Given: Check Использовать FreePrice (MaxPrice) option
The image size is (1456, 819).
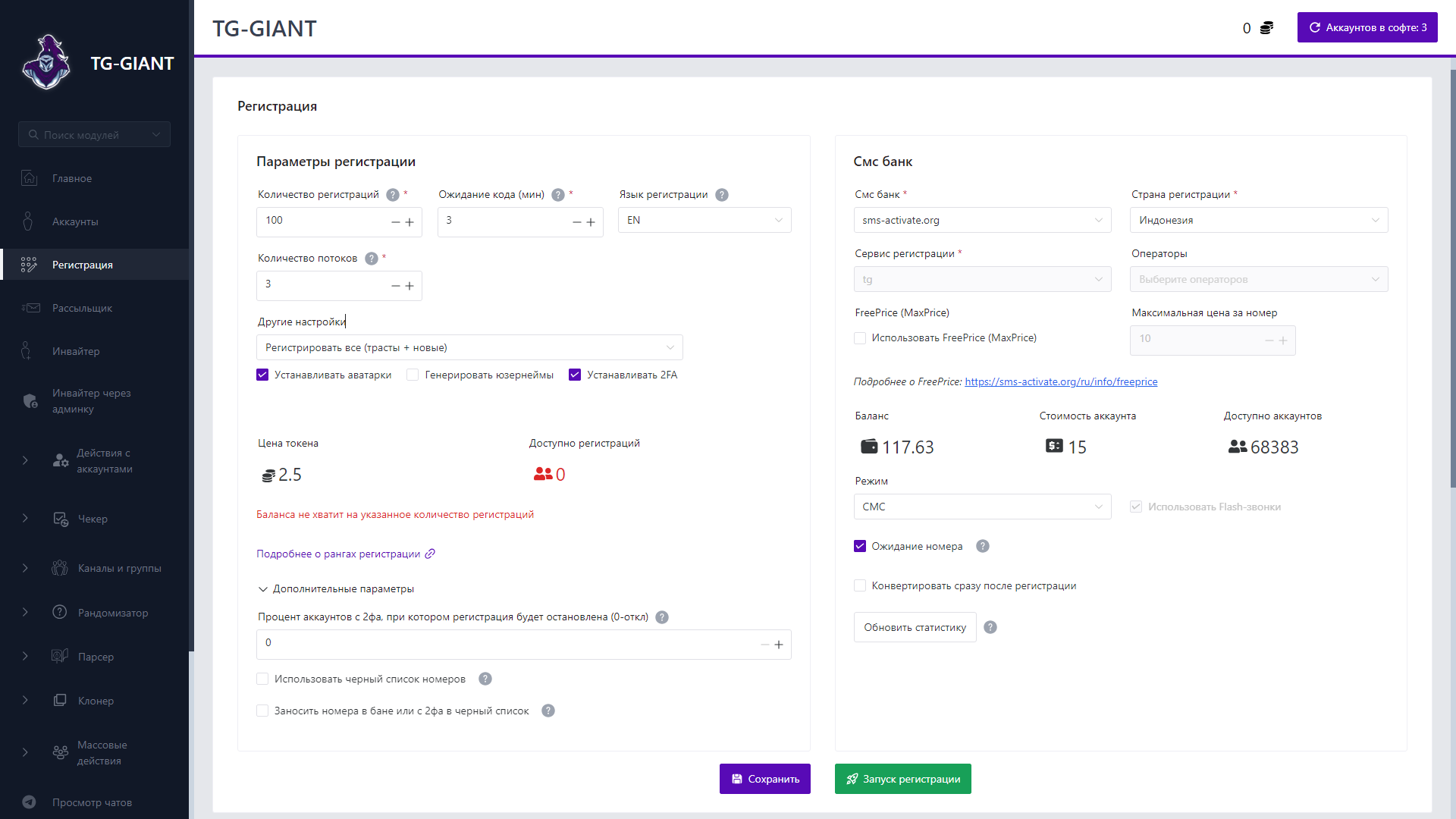Looking at the screenshot, I should pos(860,338).
